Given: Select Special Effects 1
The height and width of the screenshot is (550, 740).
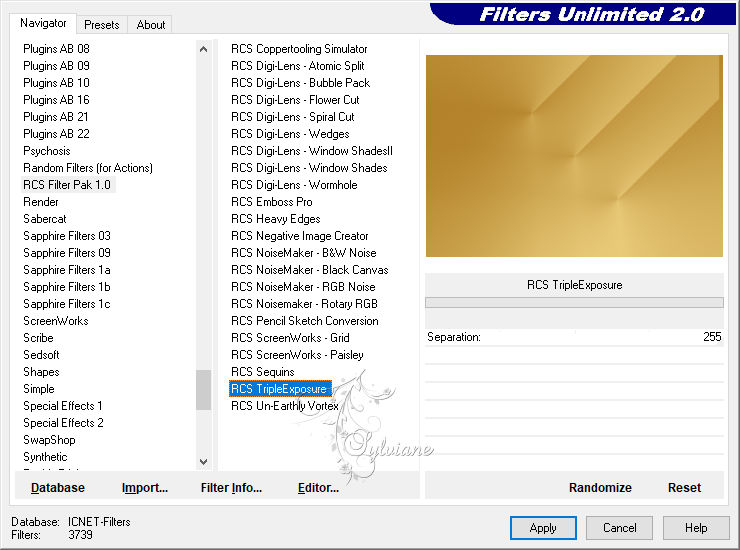Looking at the screenshot, I should click(x=63, y=406).
